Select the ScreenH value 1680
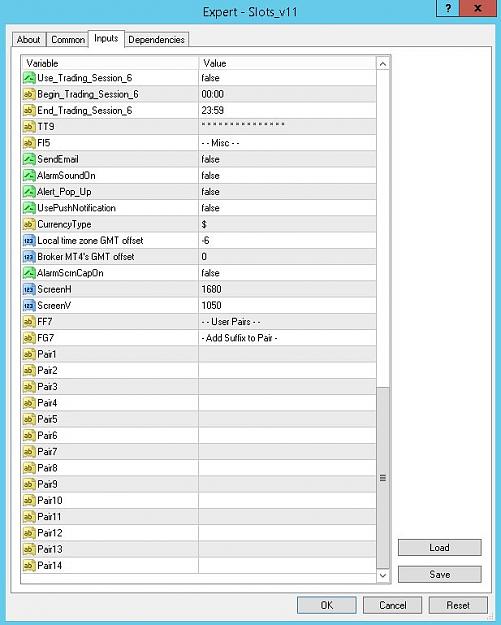The image size is (501, 625). point(287,289)
